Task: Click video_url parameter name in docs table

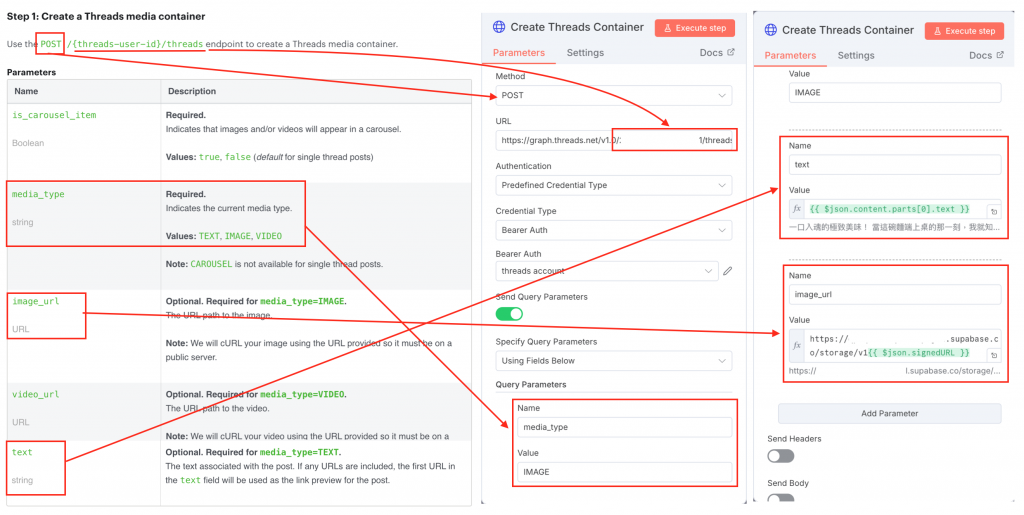Action: [35, 394]
